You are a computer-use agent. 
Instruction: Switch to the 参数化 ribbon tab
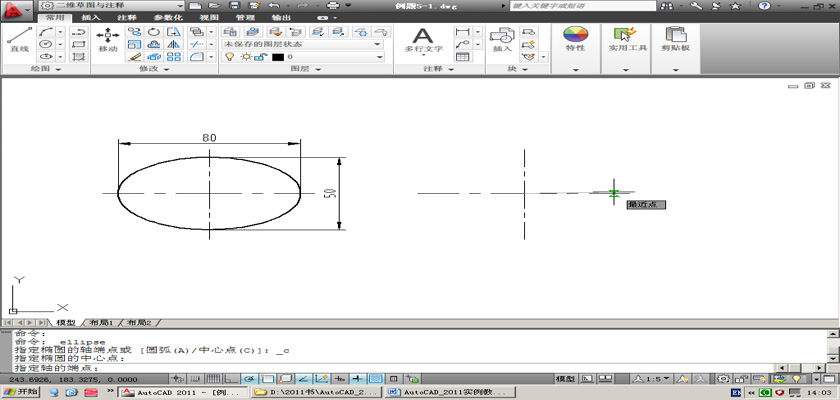[x=168, y=18]
